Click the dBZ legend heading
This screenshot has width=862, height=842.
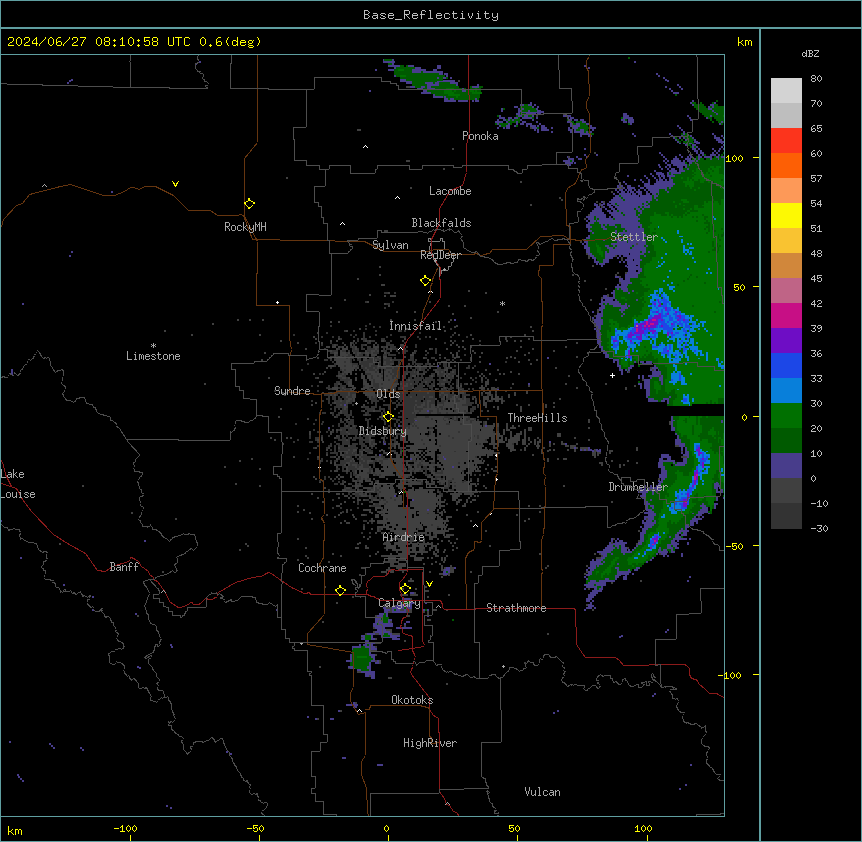pyautogui.click(x=810, y=53)
